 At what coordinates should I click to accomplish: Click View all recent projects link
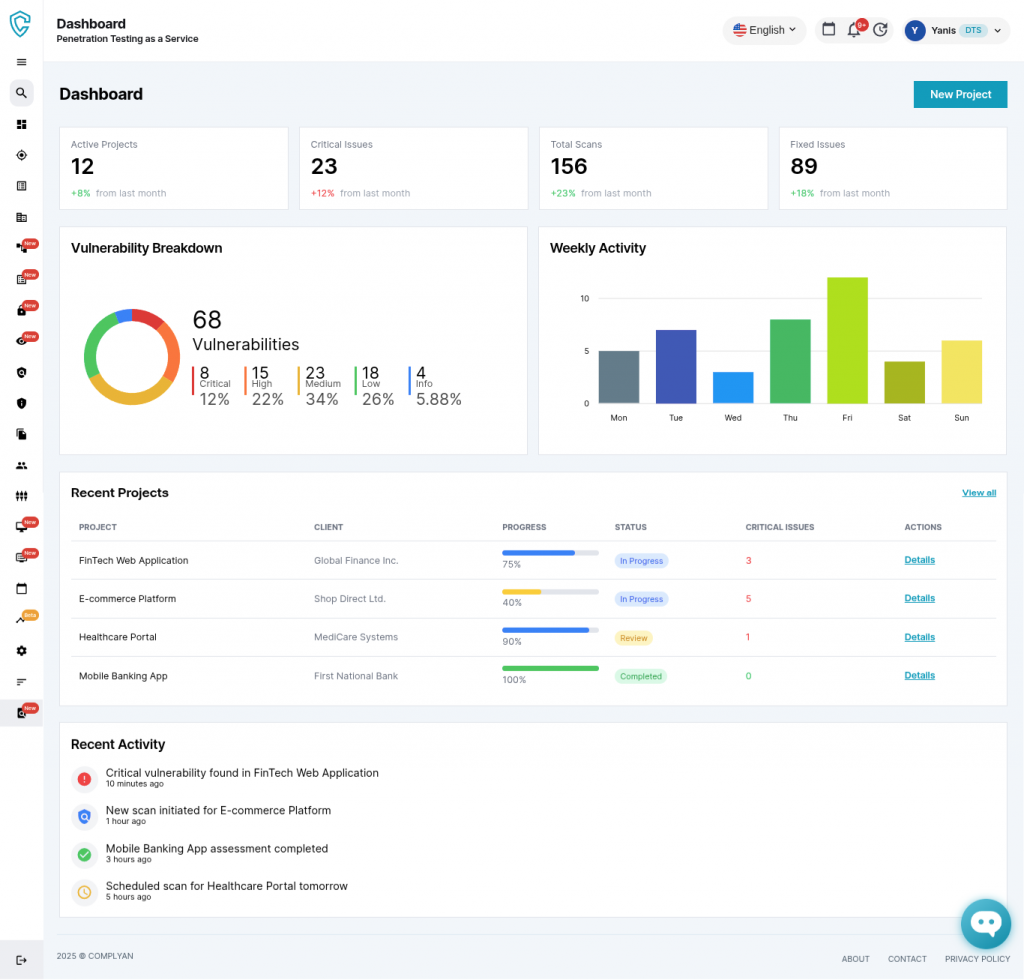(978, 493)
